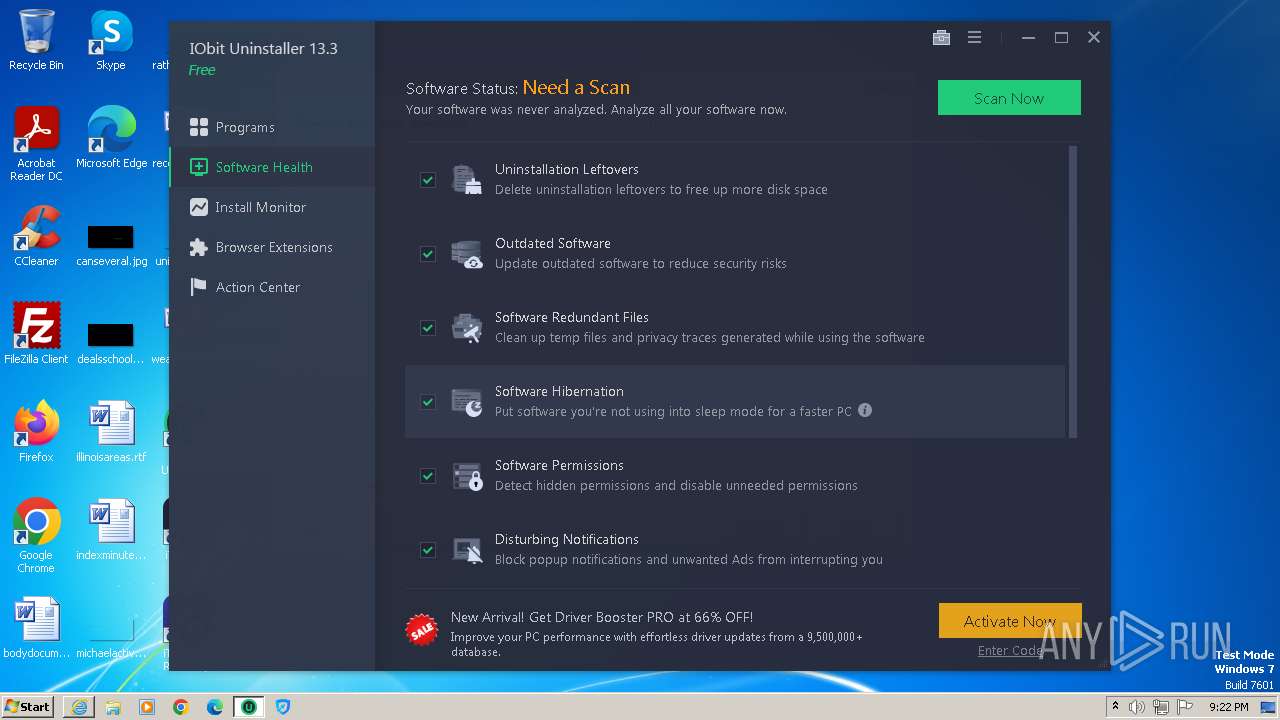Click the Uninstallation Leftovers icon
This screenshot has height=720, width=1280.
click(x=466, y=180)
